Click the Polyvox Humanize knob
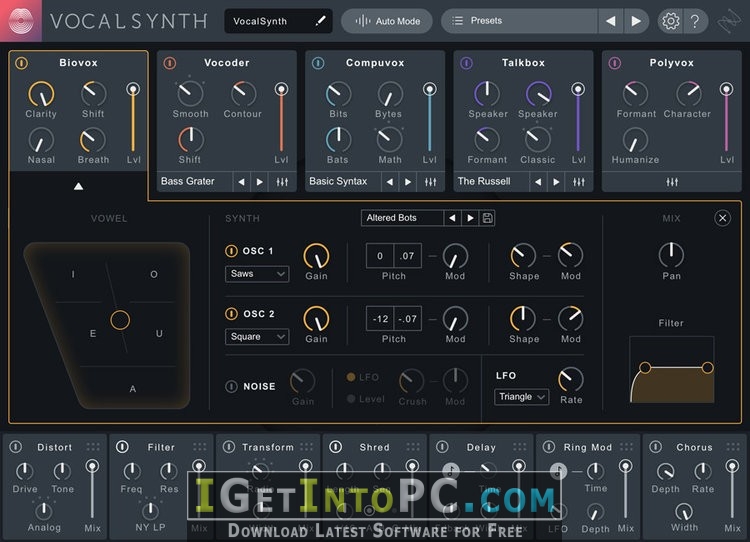This screenshot has width=750, height=542. tap(635, 140)
